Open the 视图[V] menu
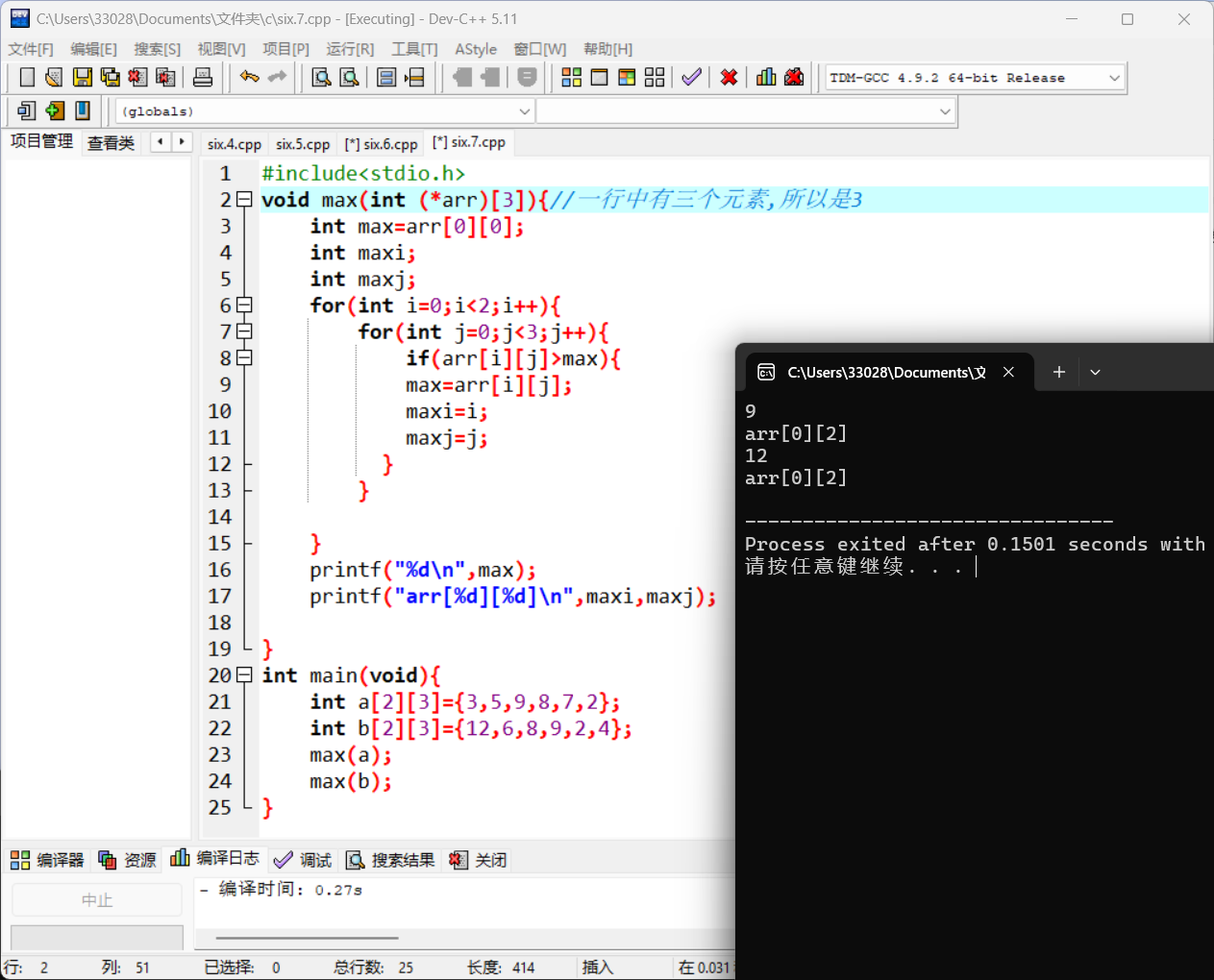Screen dimensions: 1214x980 click(x=221, y=49)
